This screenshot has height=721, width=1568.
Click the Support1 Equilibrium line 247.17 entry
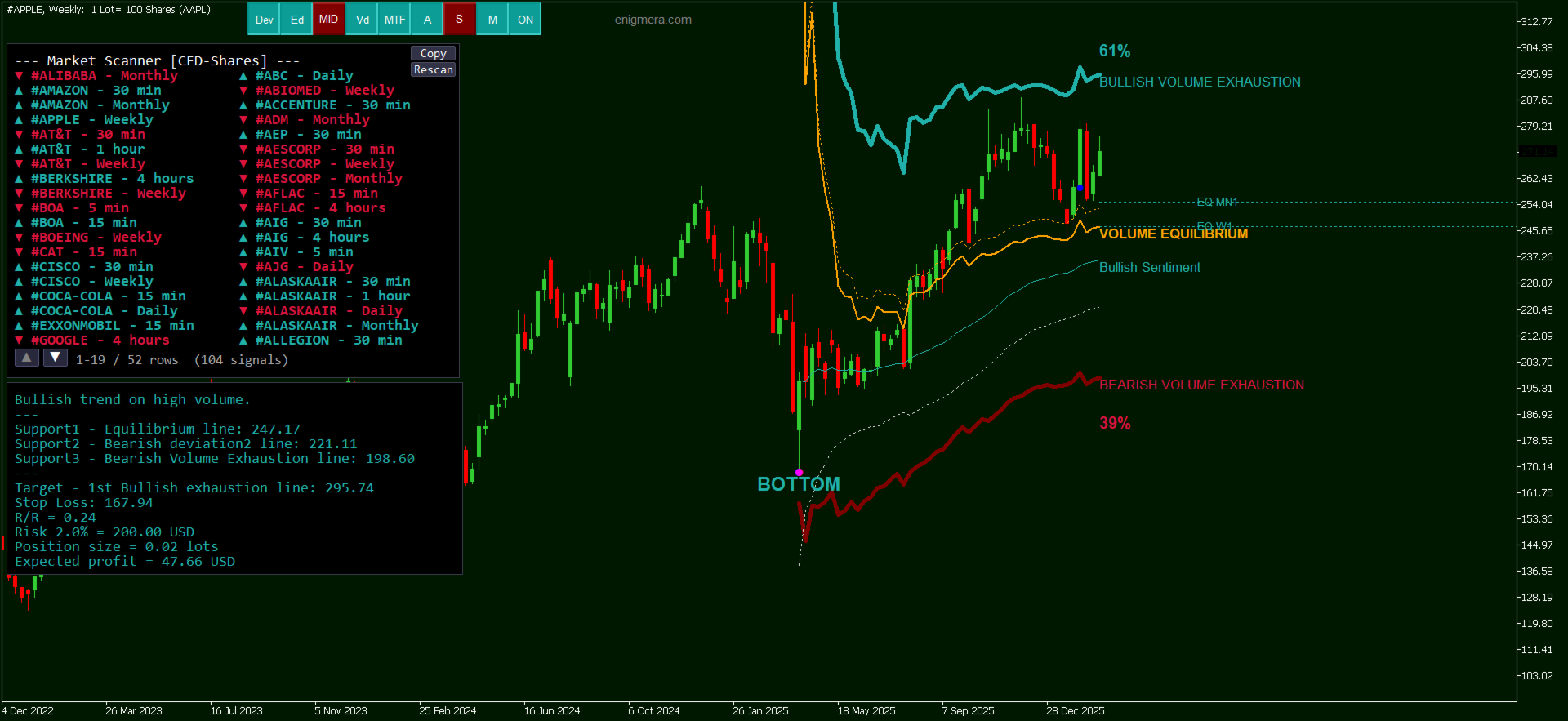click(158, 429)
